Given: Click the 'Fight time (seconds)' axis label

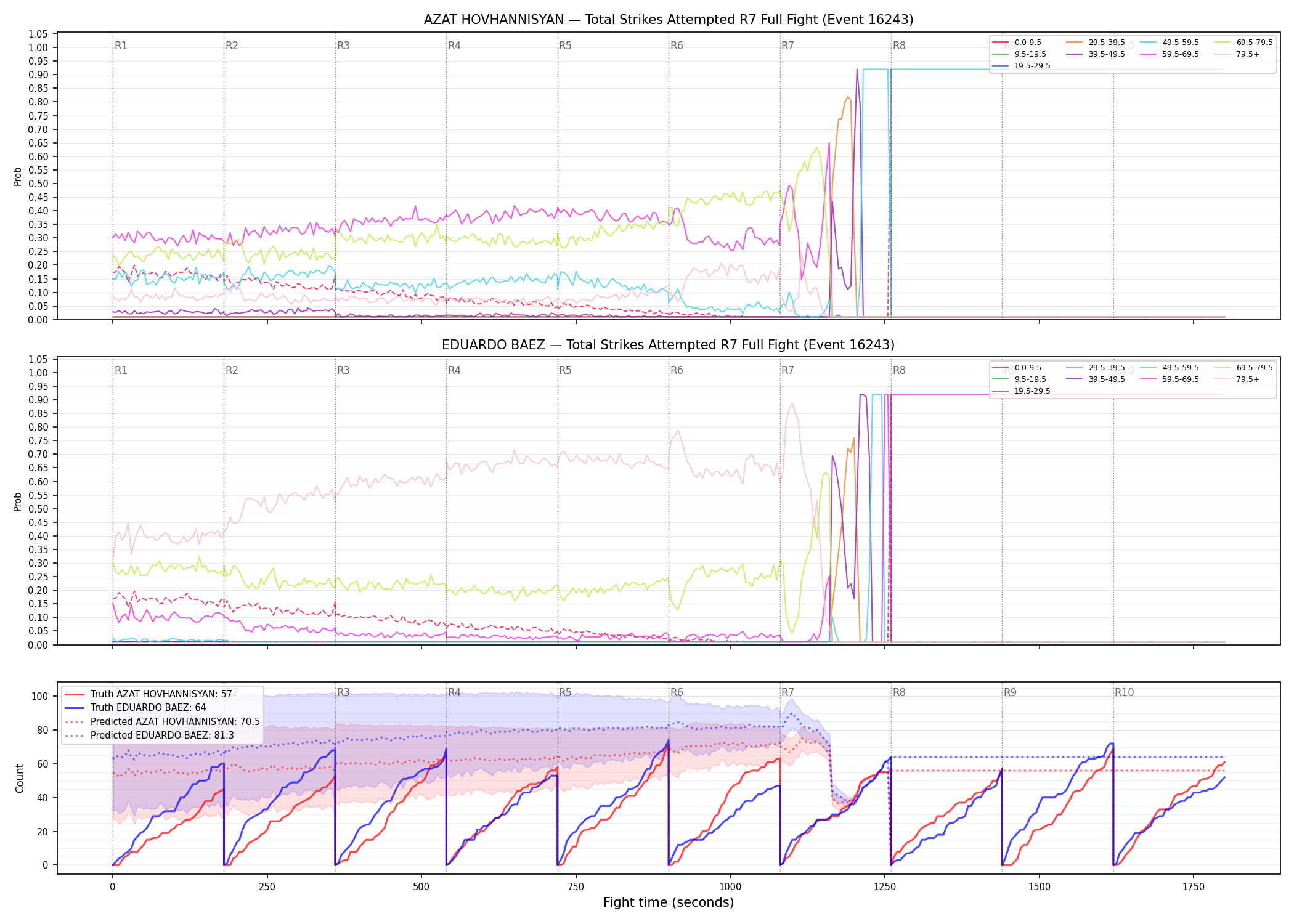Looking at the screenshot, I should [x=669, y=902].
